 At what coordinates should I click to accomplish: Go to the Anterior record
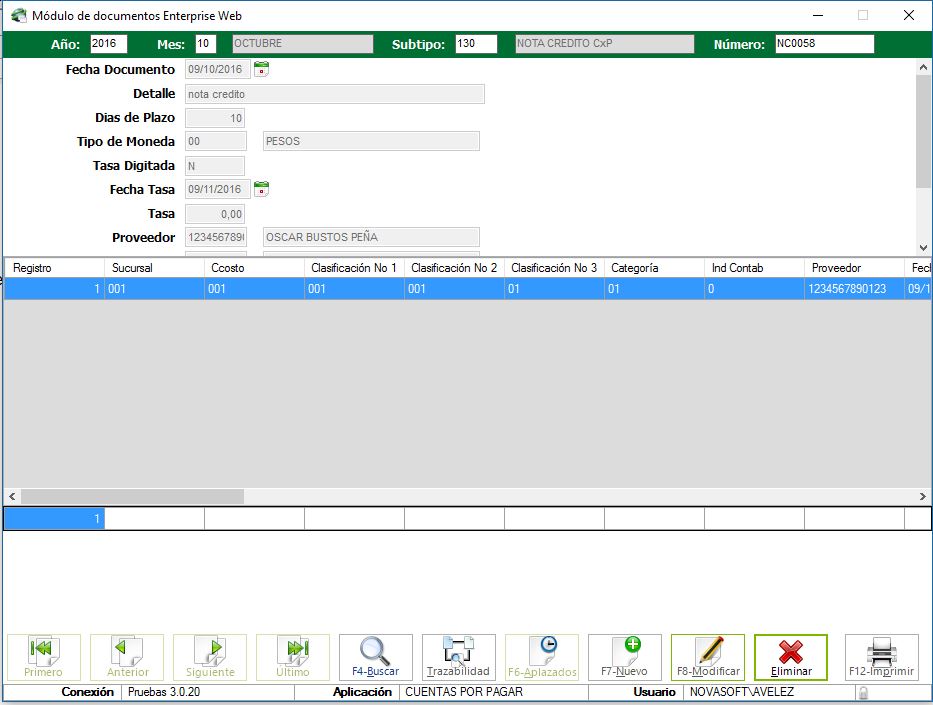click(127, 657)
